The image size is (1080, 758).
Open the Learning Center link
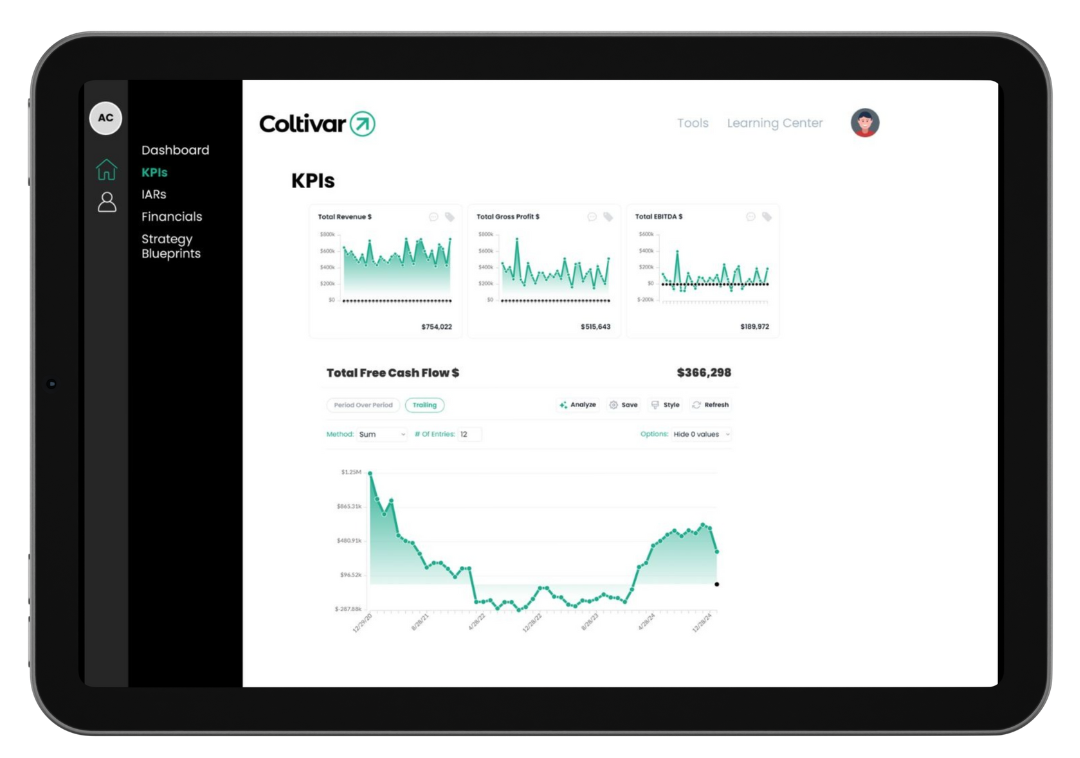[774, 123]
